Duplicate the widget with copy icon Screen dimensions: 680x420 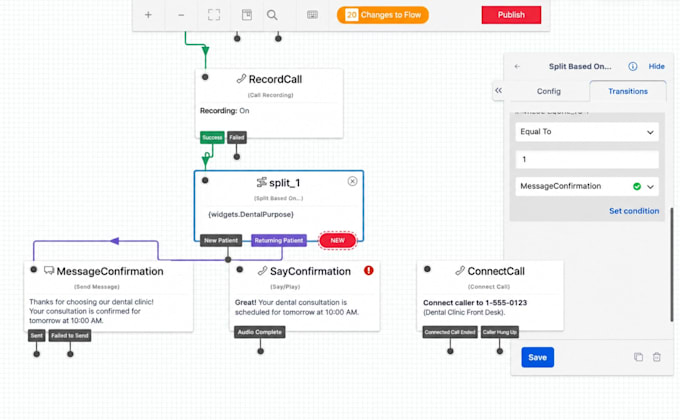(638, 357)
